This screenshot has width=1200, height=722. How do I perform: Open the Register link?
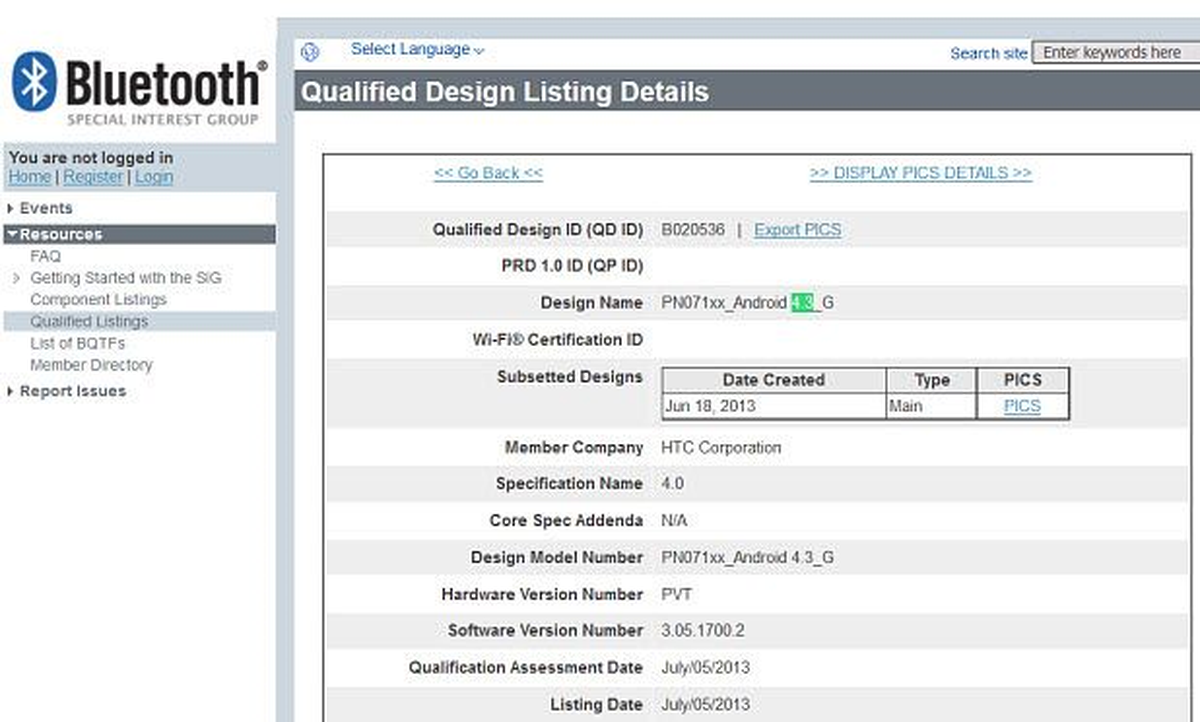coord(93,177)
